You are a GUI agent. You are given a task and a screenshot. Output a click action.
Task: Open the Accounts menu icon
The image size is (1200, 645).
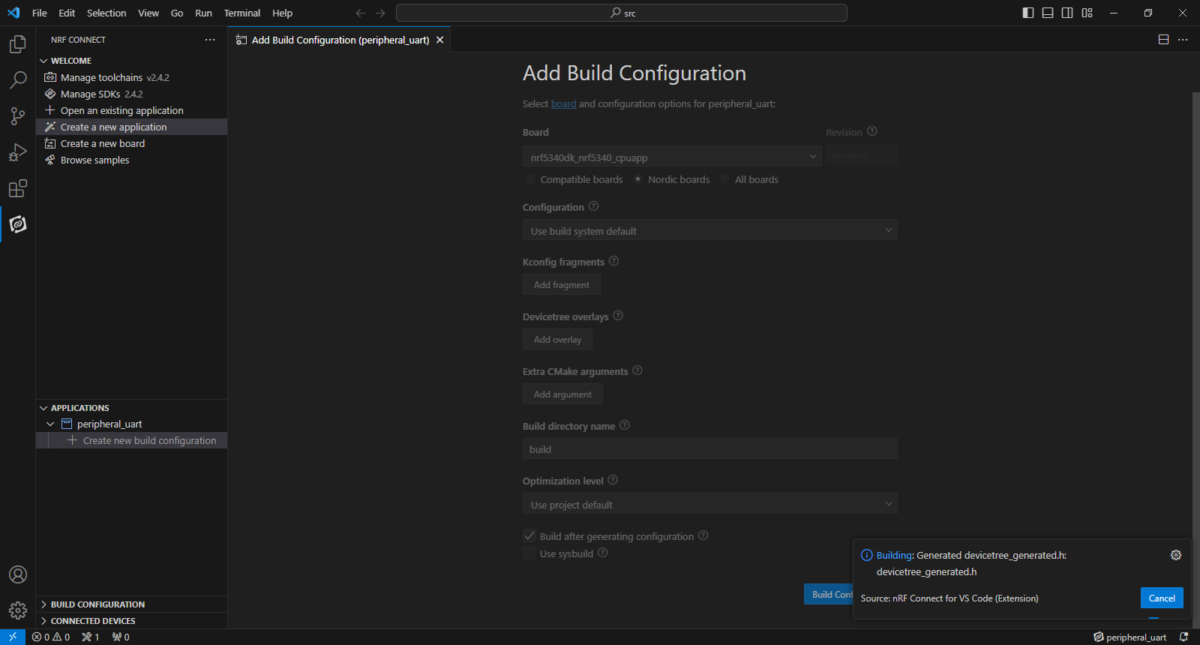(17, 575)
